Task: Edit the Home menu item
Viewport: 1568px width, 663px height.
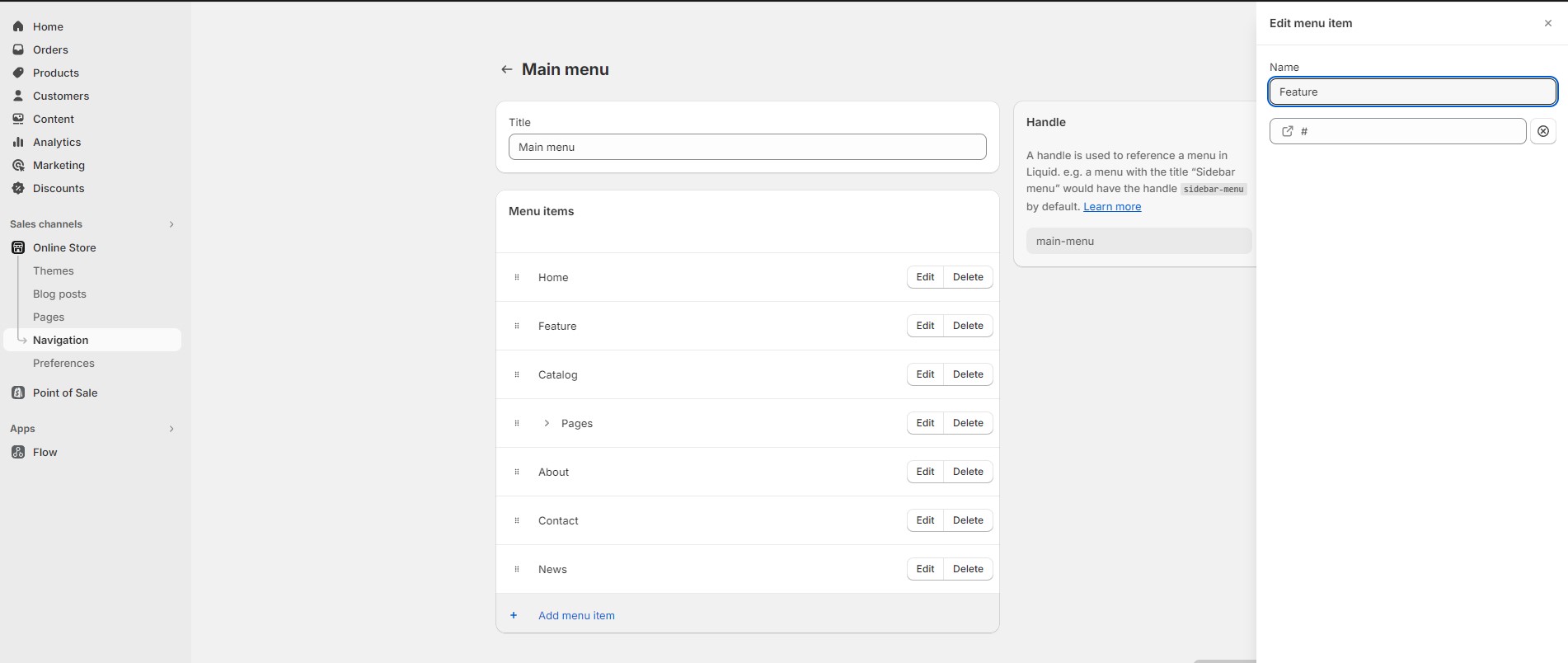Action: (925, 277)
